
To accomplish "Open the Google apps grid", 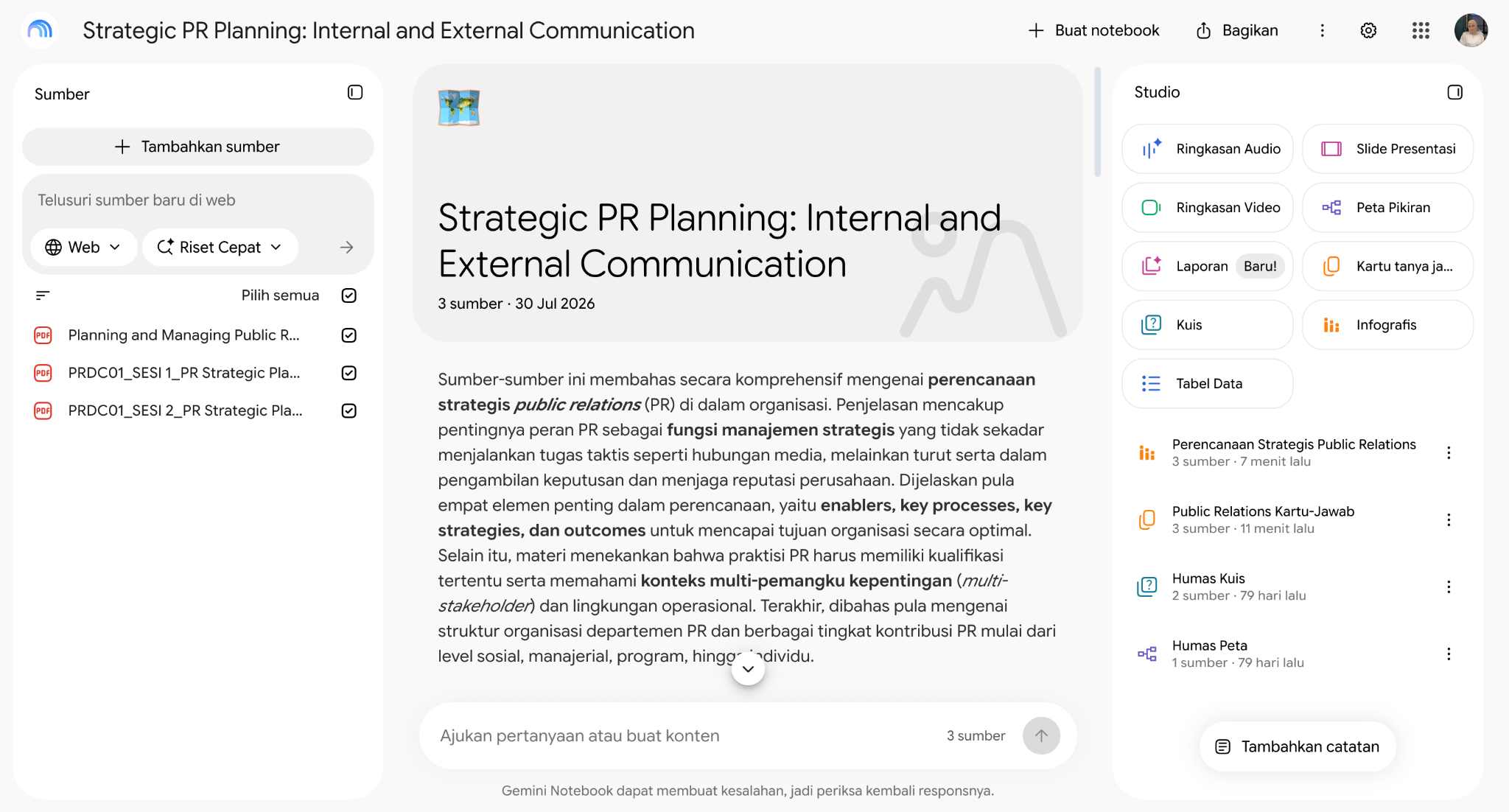I will click(x=1421, y=30).
